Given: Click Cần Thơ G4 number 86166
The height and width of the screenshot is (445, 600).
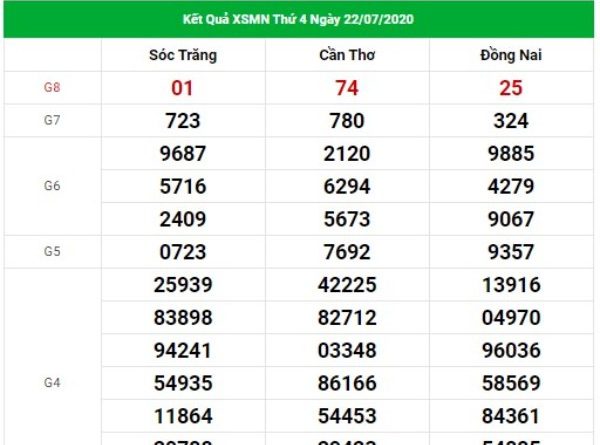Looking at the screenshot, I should click(x=347, y=383).
